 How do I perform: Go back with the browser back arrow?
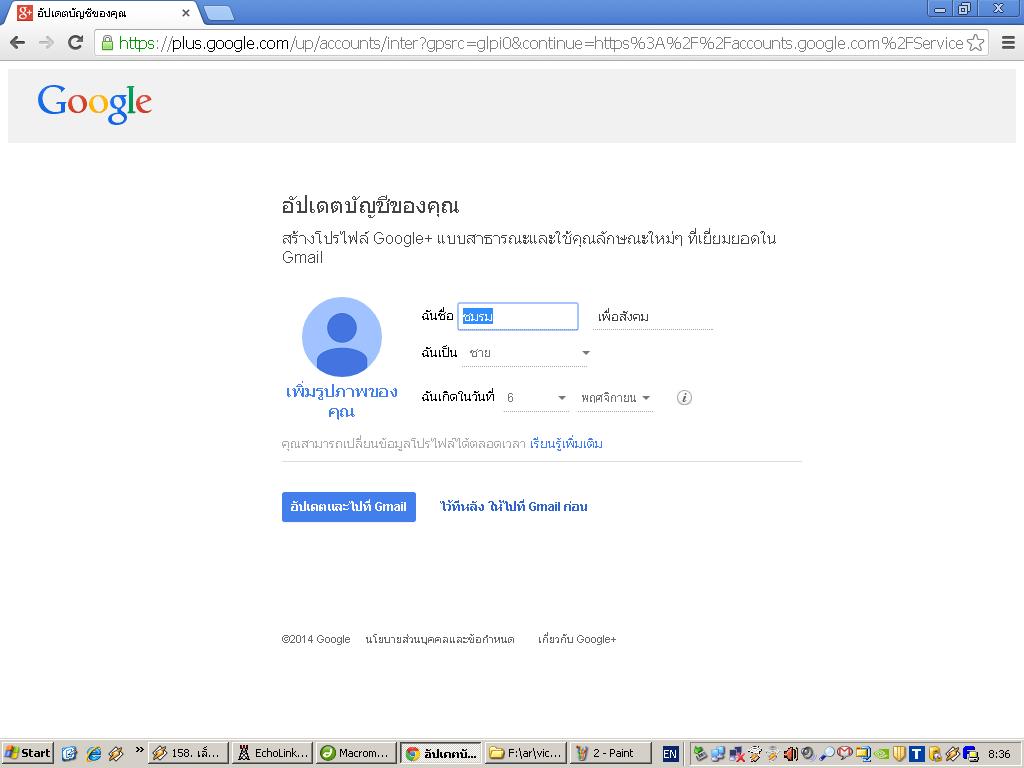(18, 42)
